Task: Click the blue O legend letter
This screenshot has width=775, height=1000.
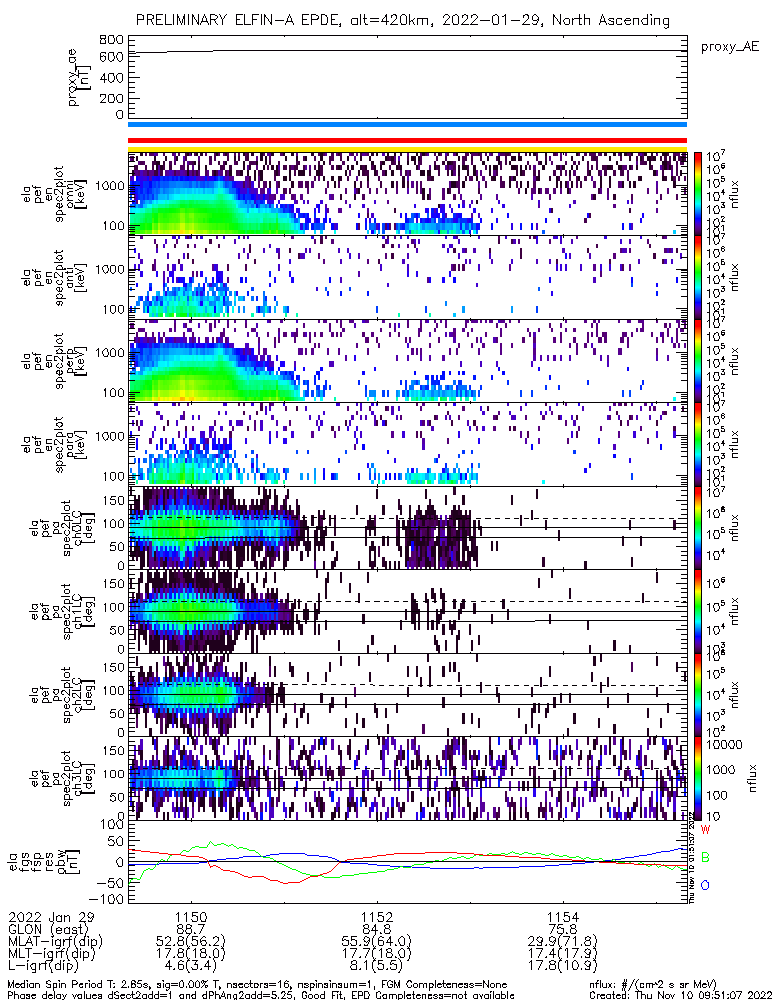Action: pyautogui.click(x=705, y=885)
